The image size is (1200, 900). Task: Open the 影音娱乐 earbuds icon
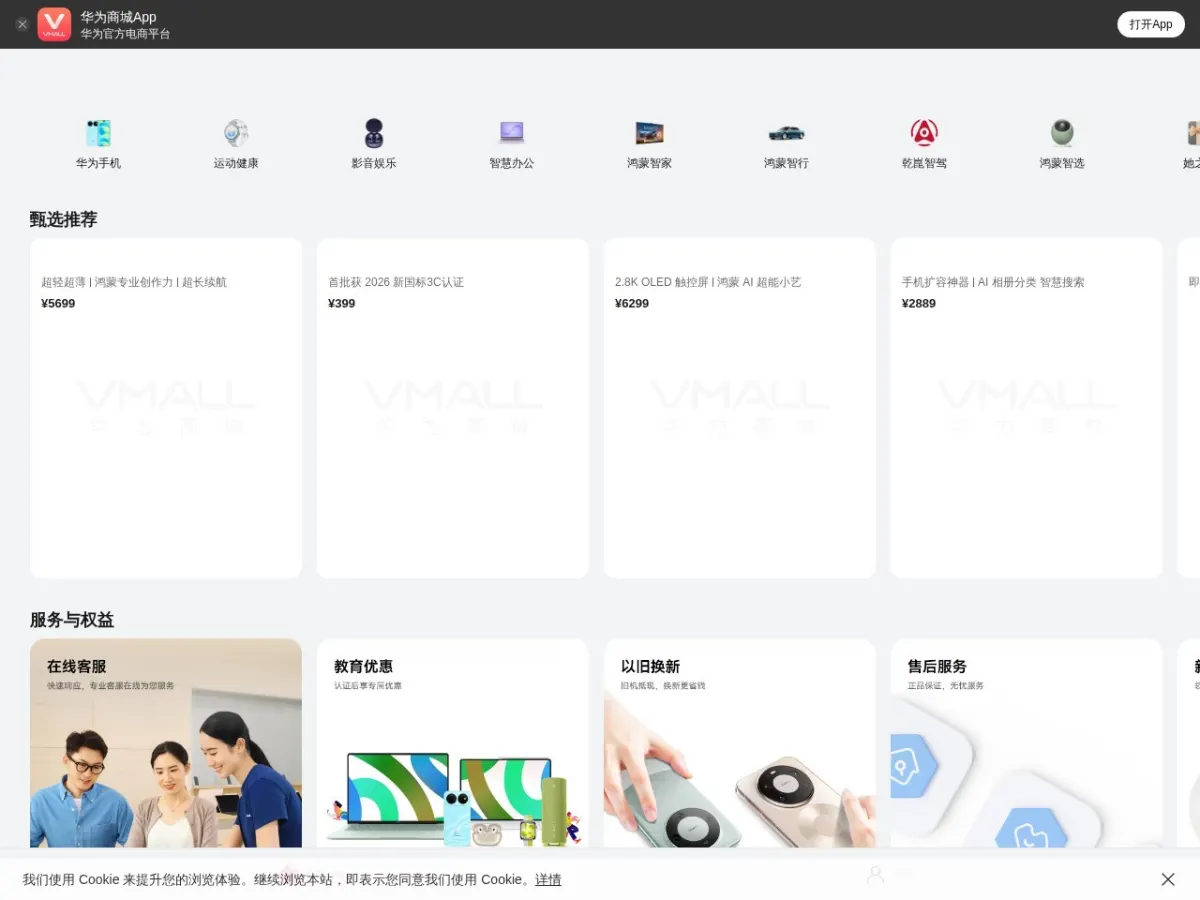click(x=373, y=133)
